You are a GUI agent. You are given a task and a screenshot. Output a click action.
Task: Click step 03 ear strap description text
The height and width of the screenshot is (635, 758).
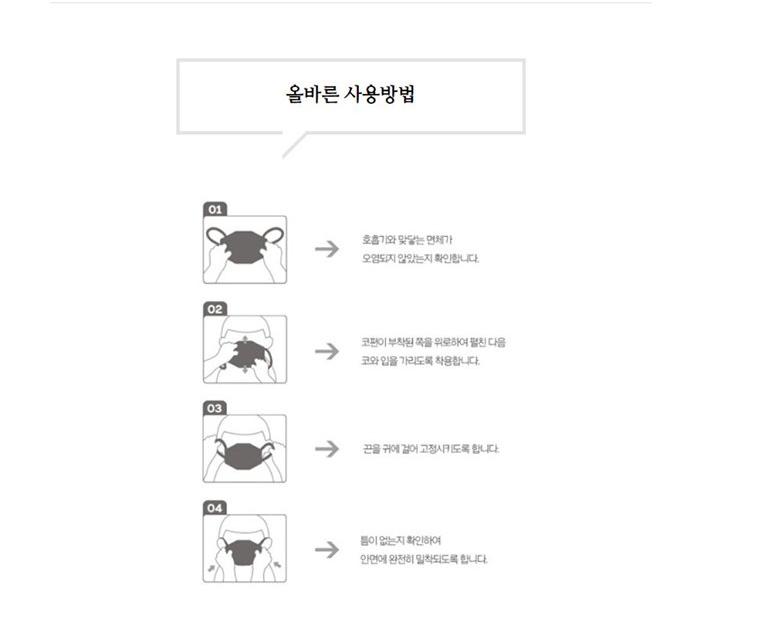pyautogui.click(x=431, y=449)
